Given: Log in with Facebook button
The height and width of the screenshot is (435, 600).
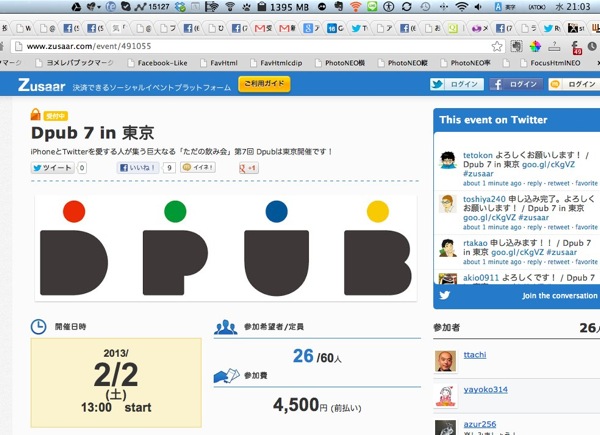Looking at the screenshot, I should [516, 84].
